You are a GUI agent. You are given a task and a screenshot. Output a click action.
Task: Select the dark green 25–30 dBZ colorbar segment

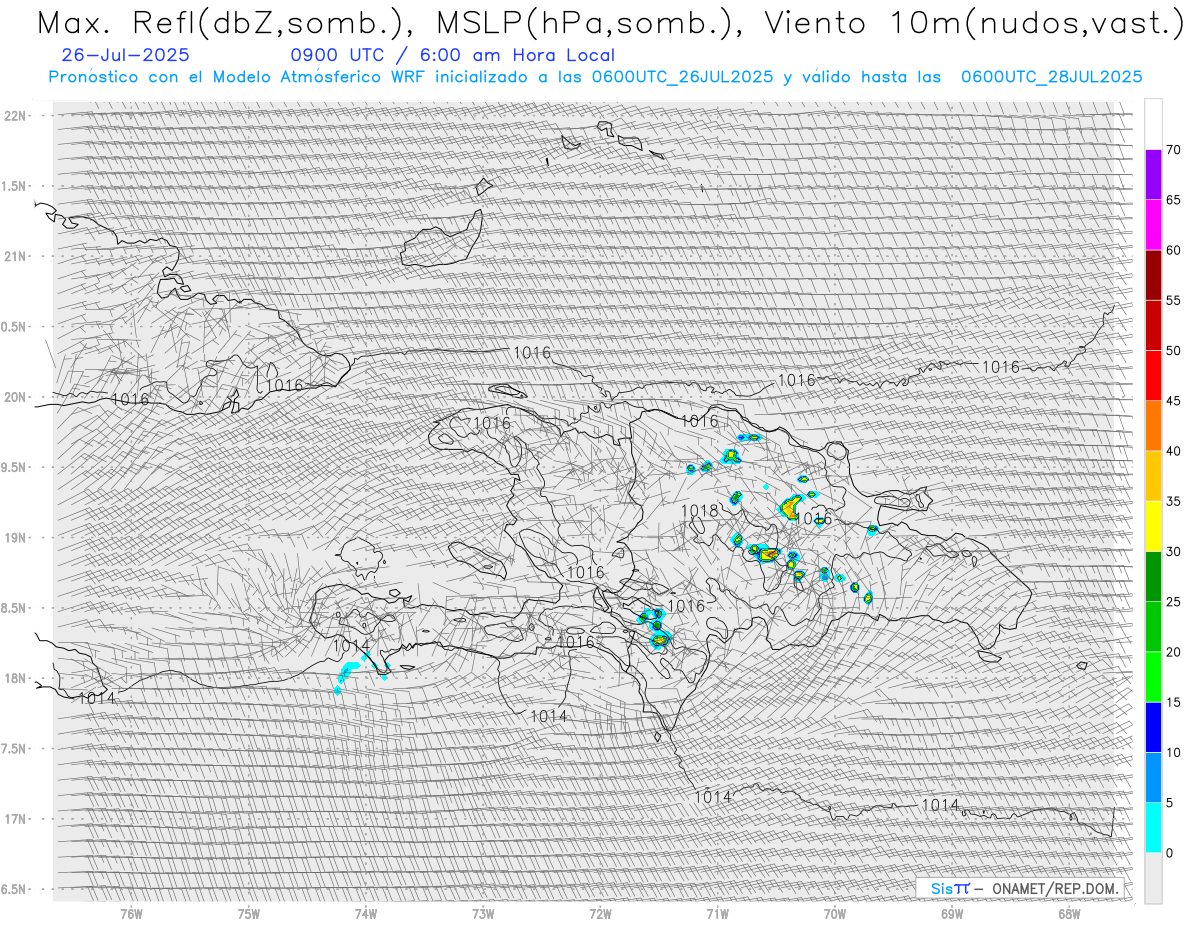(x=1153, y=577)
